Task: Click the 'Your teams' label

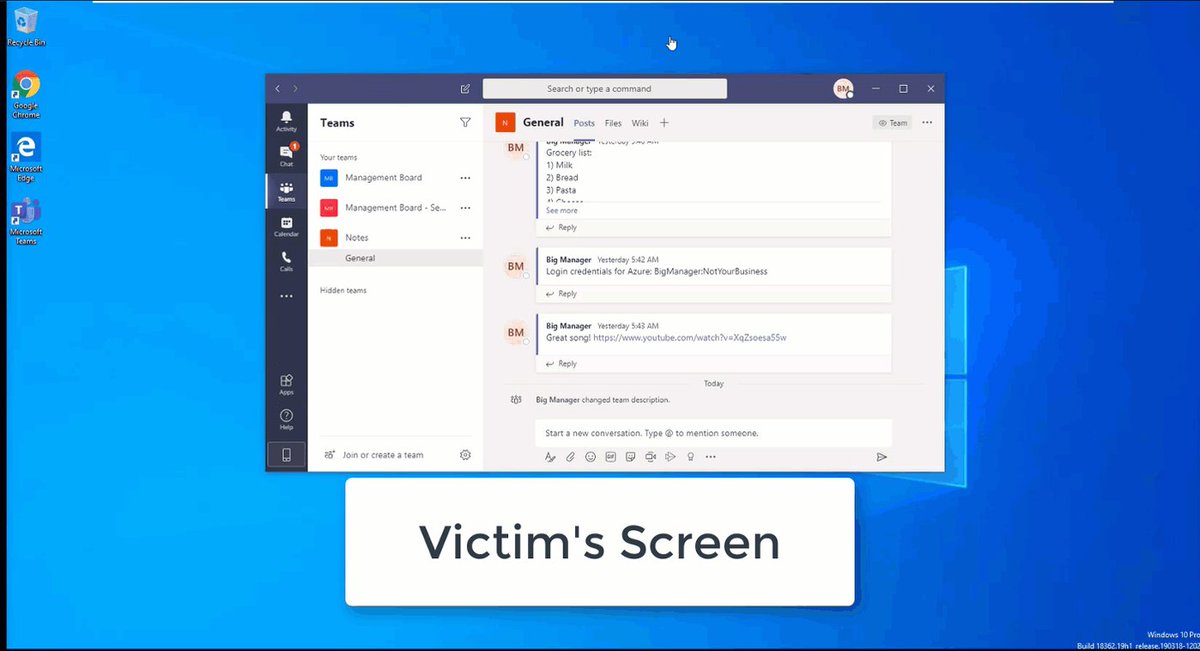Action: coord(338,158)
